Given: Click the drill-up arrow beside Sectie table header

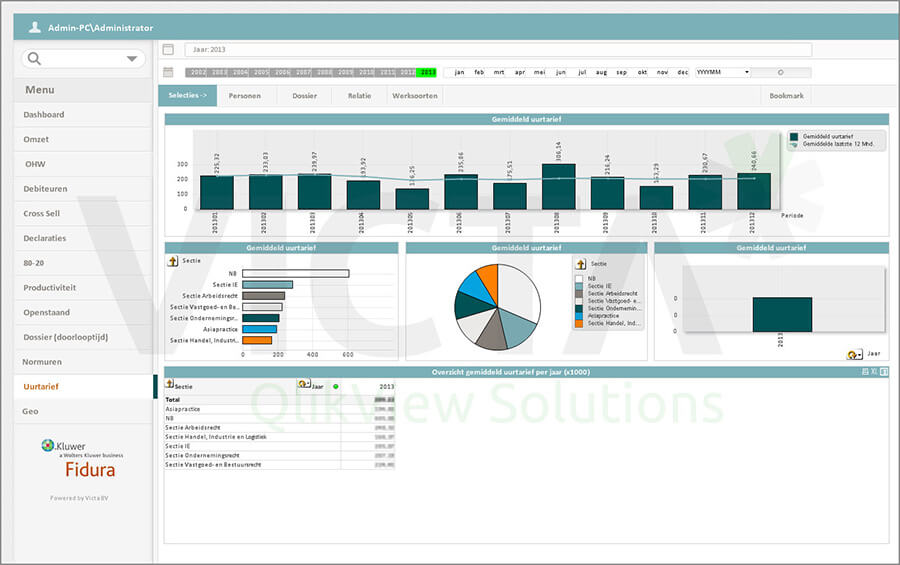Looking at the screenshot, I should tap(169, 383).
